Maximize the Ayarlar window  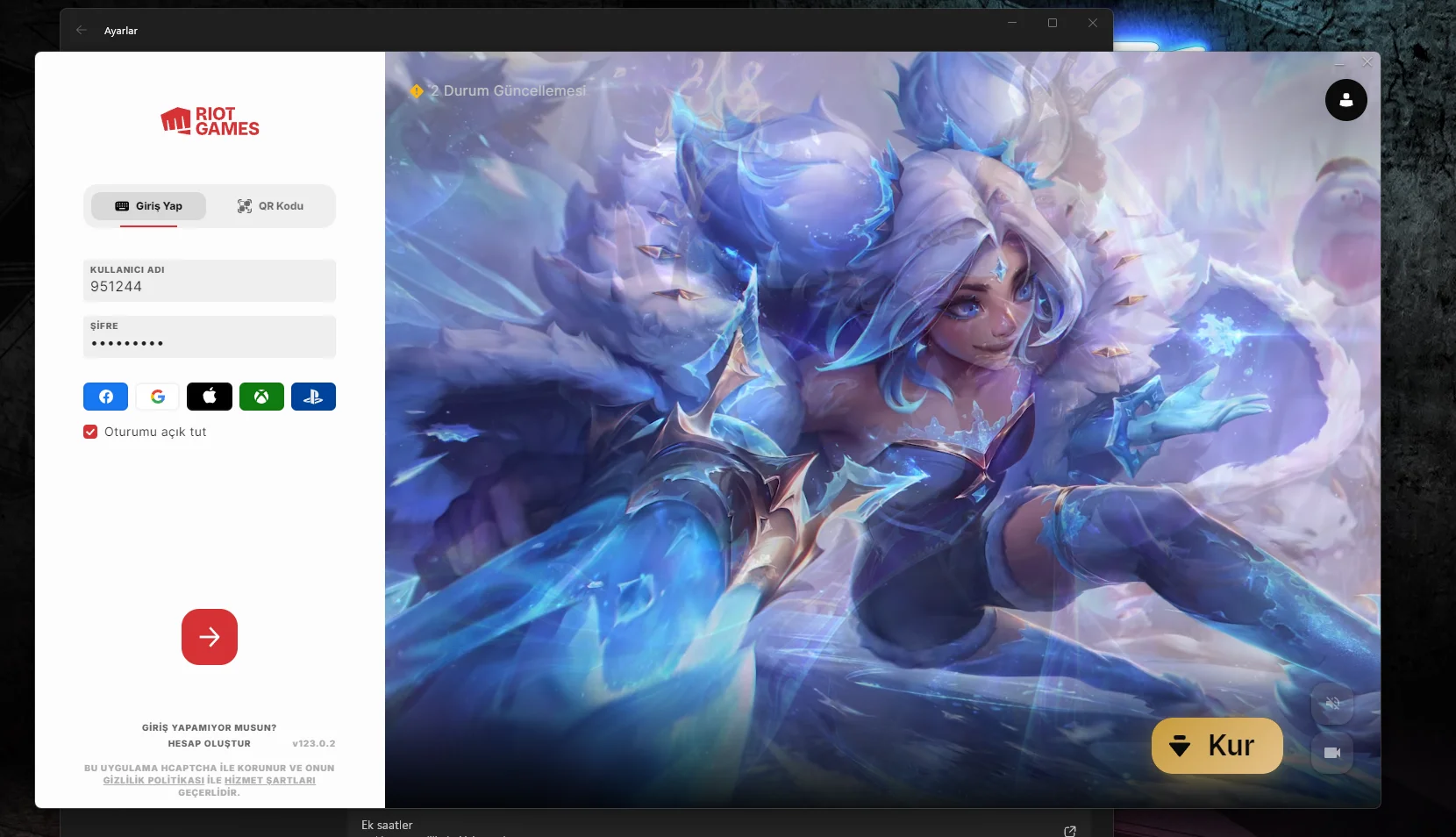tap(1053, 23)
